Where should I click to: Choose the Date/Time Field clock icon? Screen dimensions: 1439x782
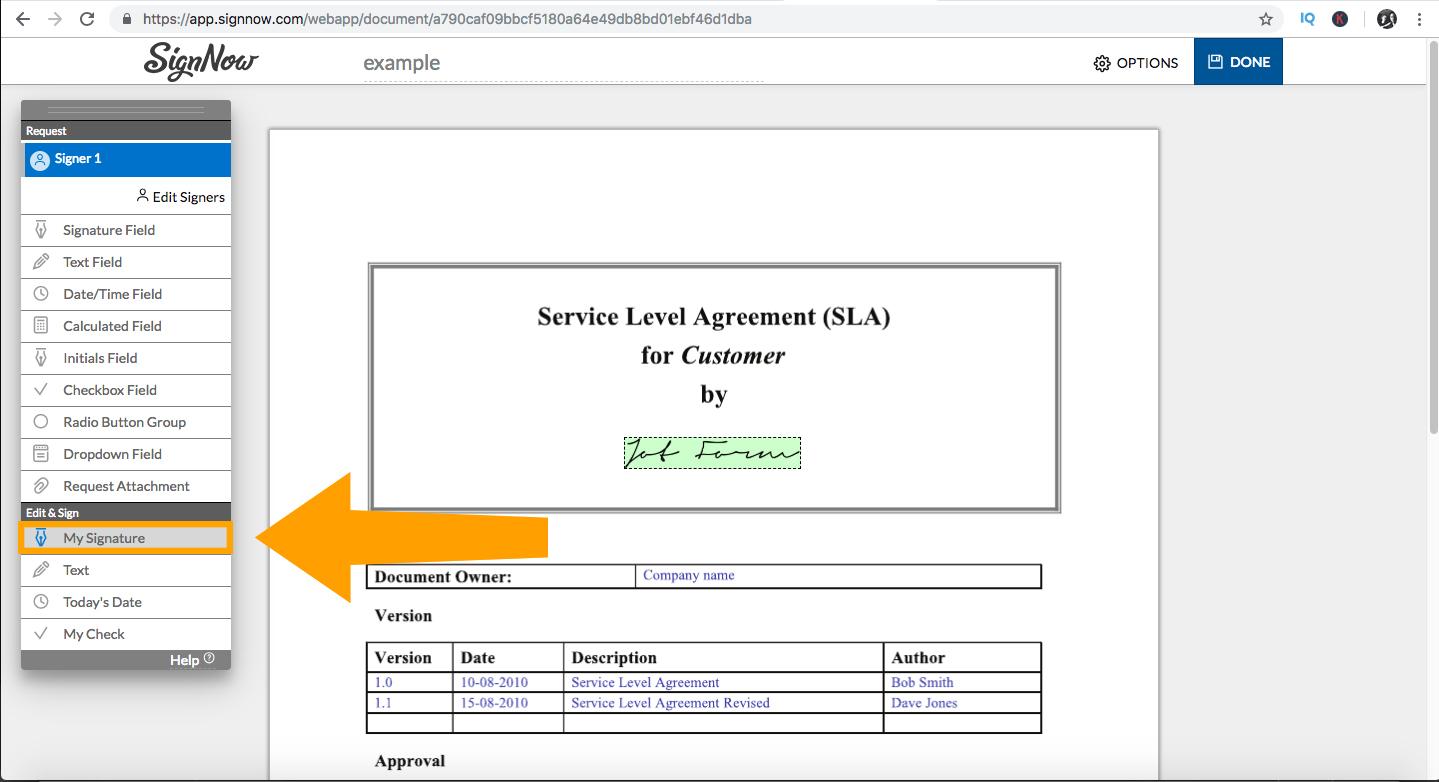pyautogui.click(x=41, y=294)
